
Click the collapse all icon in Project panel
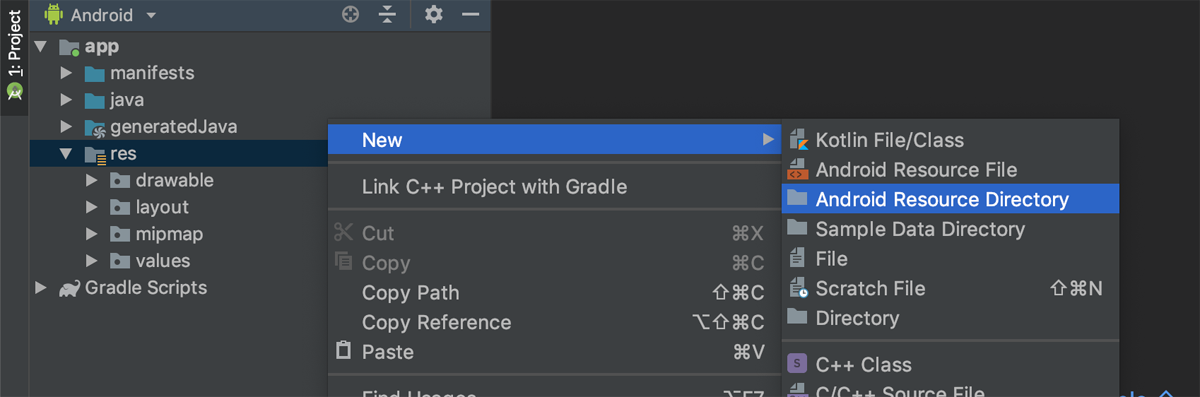point(388,15)
